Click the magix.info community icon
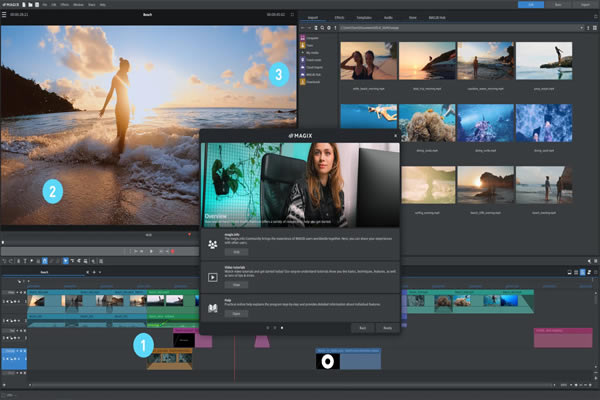 (x=212, y=242)
